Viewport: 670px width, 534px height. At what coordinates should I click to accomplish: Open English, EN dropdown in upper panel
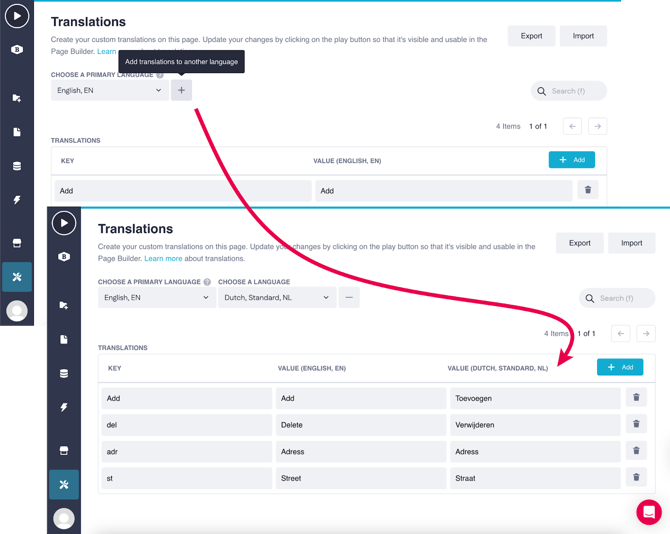(109, 90)
